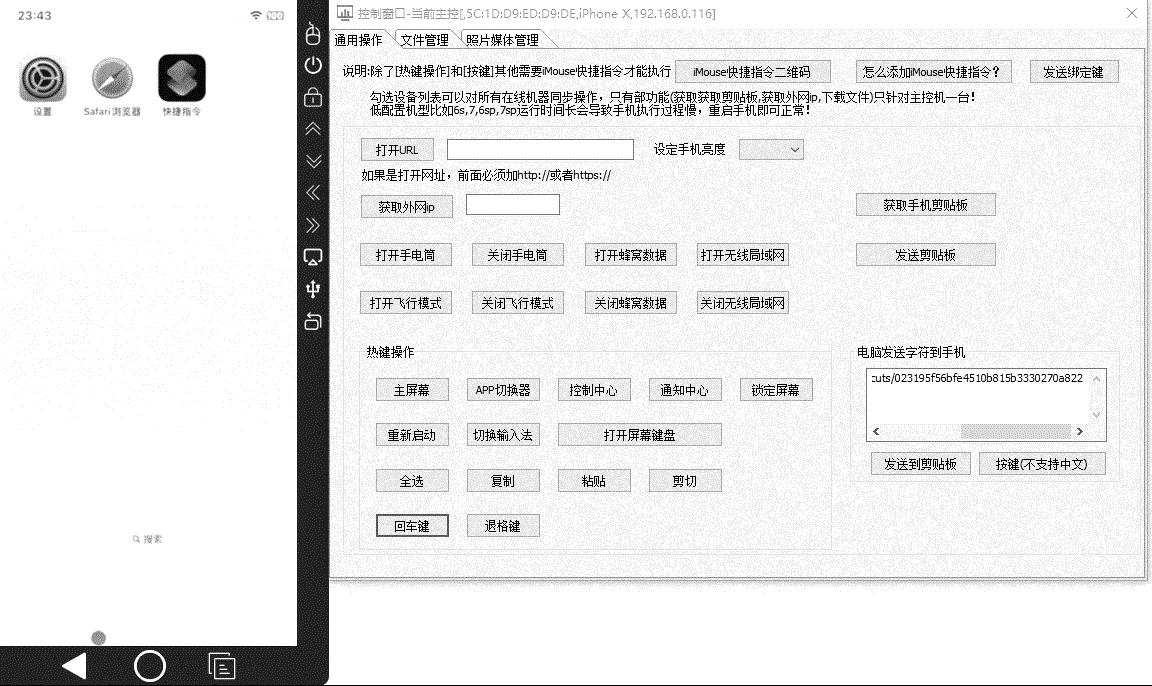Click the 获取手机剪贴板 button

click(926, 205)
